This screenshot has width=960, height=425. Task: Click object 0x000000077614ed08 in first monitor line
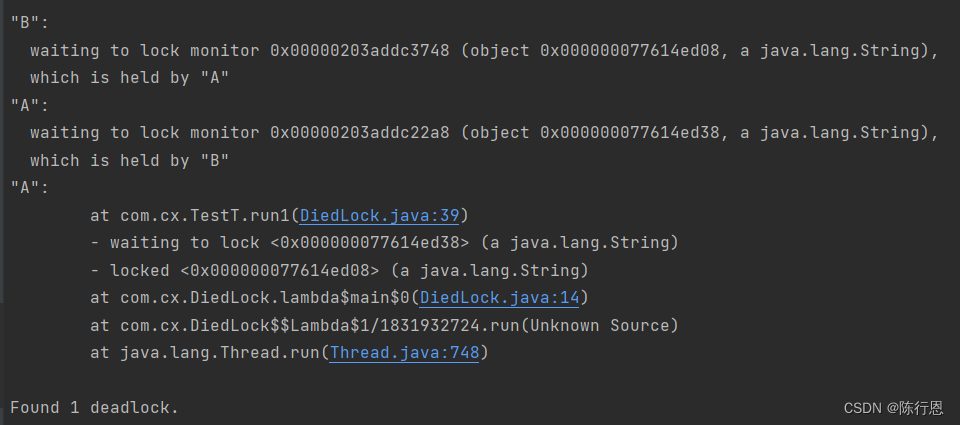click(x=630, y=50)
